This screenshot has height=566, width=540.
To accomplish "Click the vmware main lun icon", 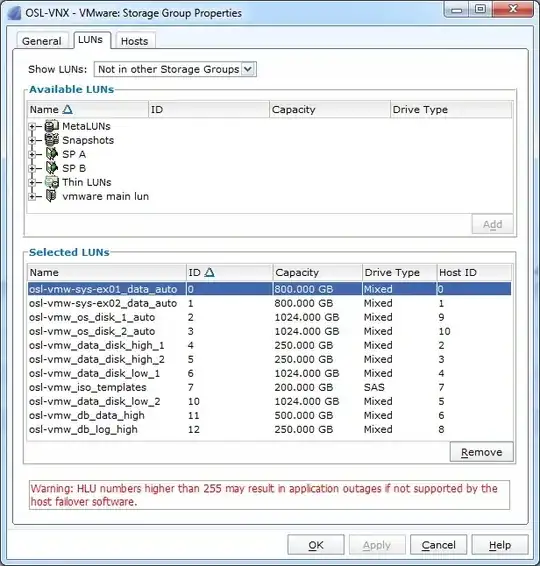I will [51, 196].
